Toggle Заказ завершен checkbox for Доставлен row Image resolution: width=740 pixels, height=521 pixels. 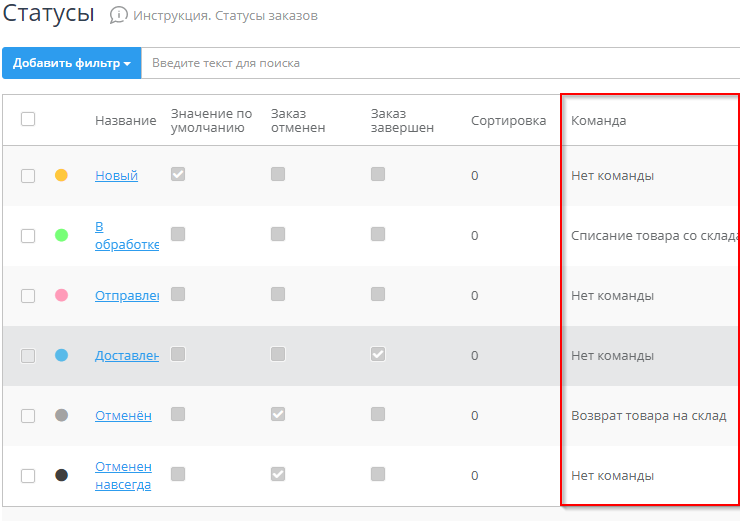(x=378, y=354)
